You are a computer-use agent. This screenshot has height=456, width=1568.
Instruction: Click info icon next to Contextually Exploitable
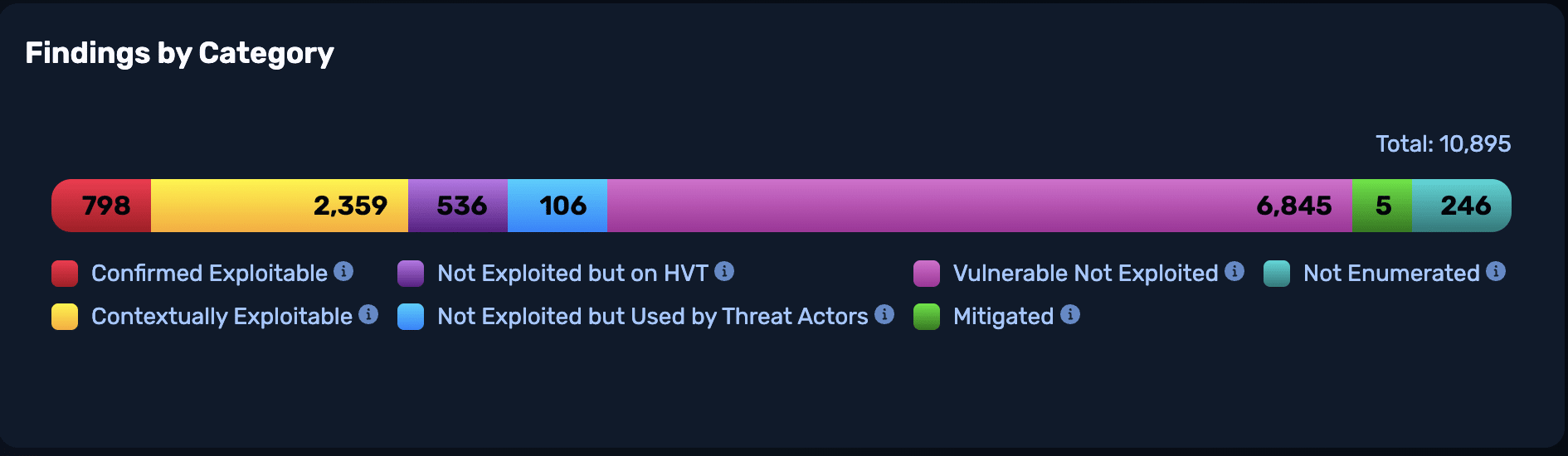pyautogui.click(x=368, y=314)
